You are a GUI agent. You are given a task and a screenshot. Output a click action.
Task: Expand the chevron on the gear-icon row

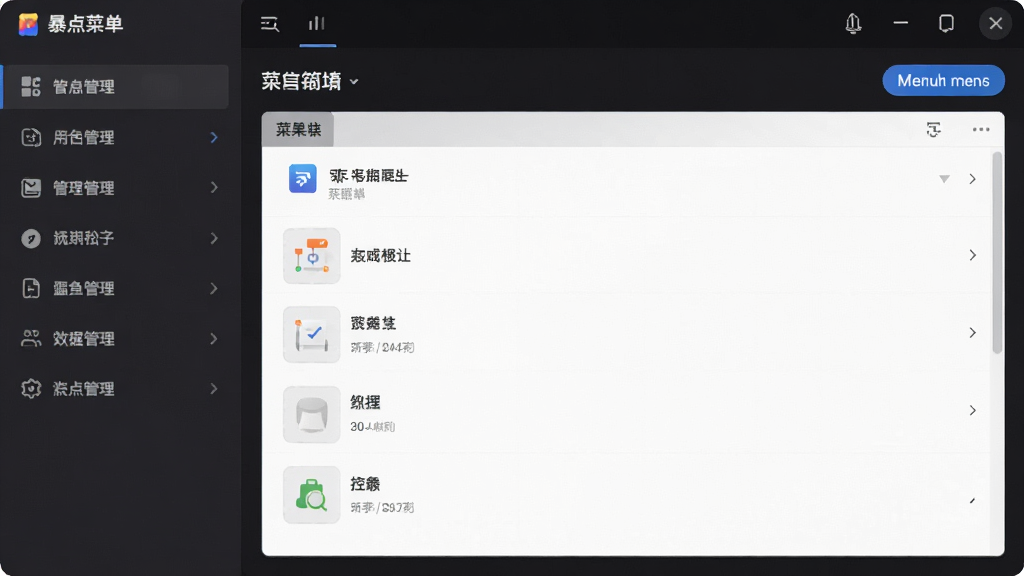pos(214,389)
